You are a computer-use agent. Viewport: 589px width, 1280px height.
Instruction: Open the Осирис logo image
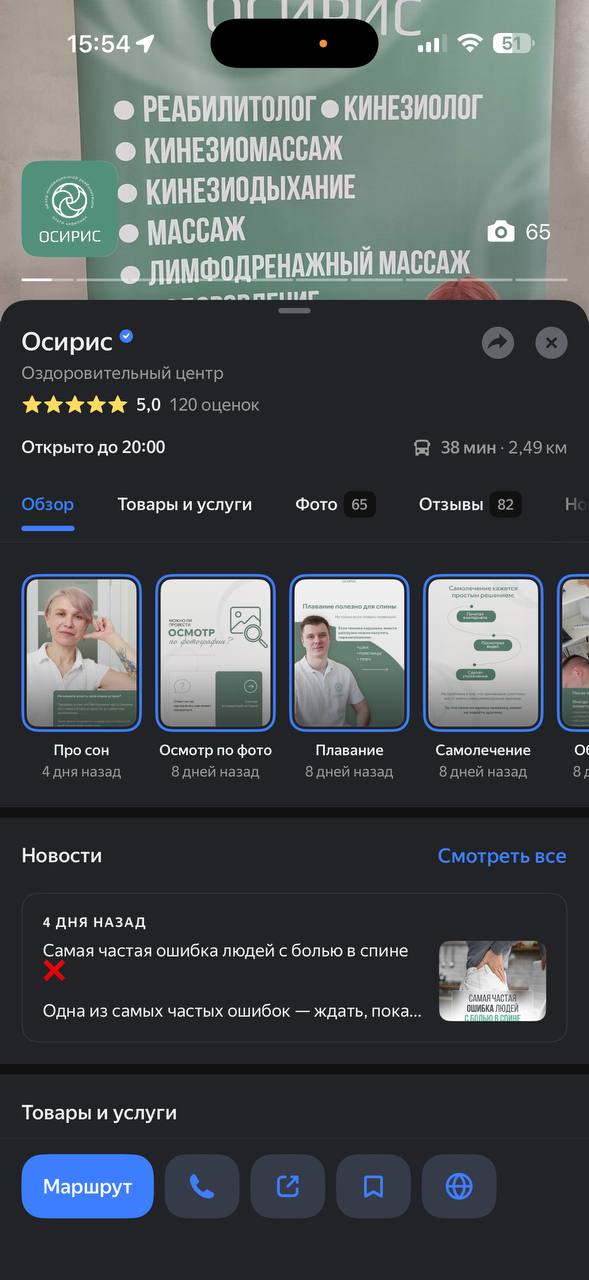(69, 209)
